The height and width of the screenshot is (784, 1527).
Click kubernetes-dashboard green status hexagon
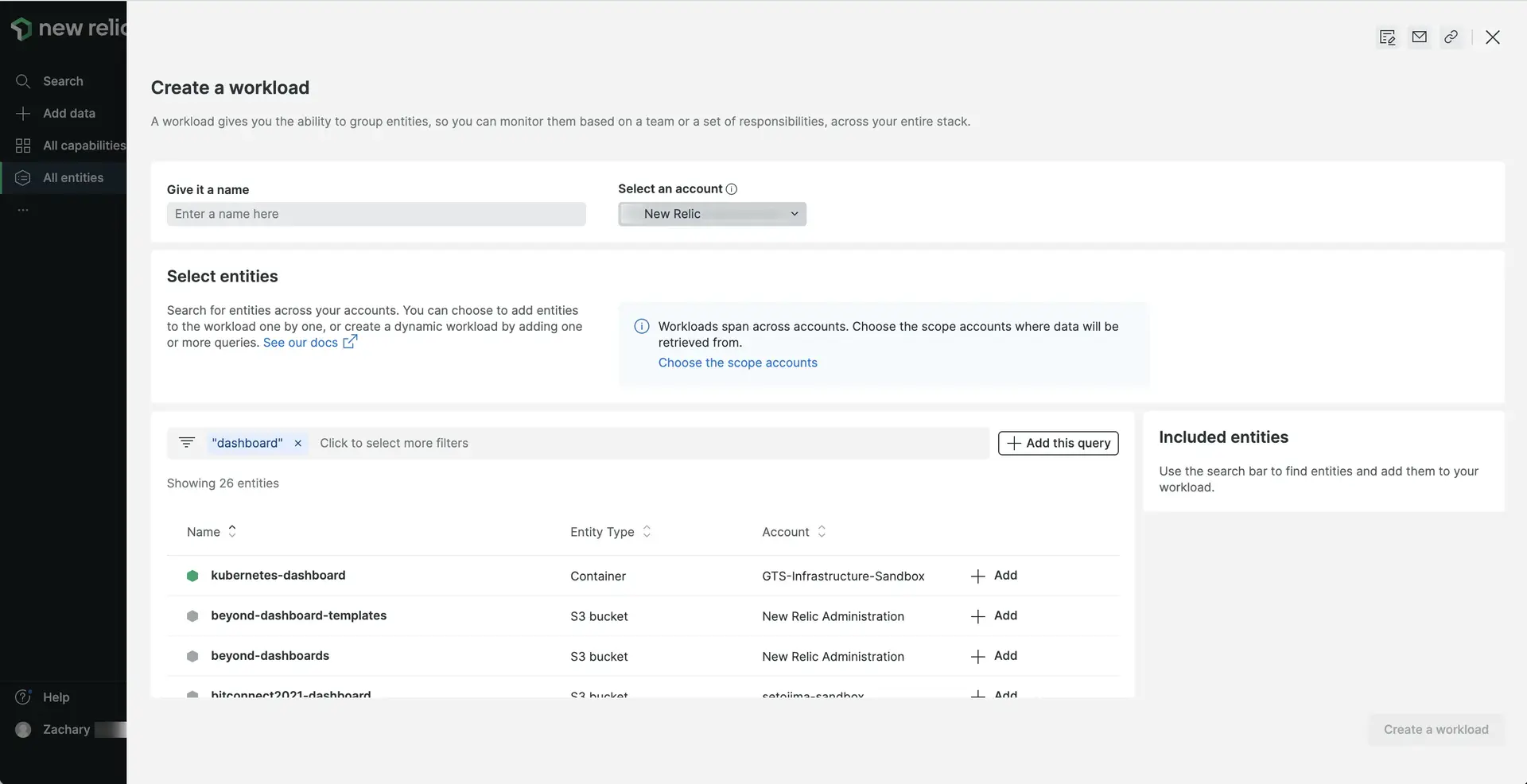click(192, 576)
